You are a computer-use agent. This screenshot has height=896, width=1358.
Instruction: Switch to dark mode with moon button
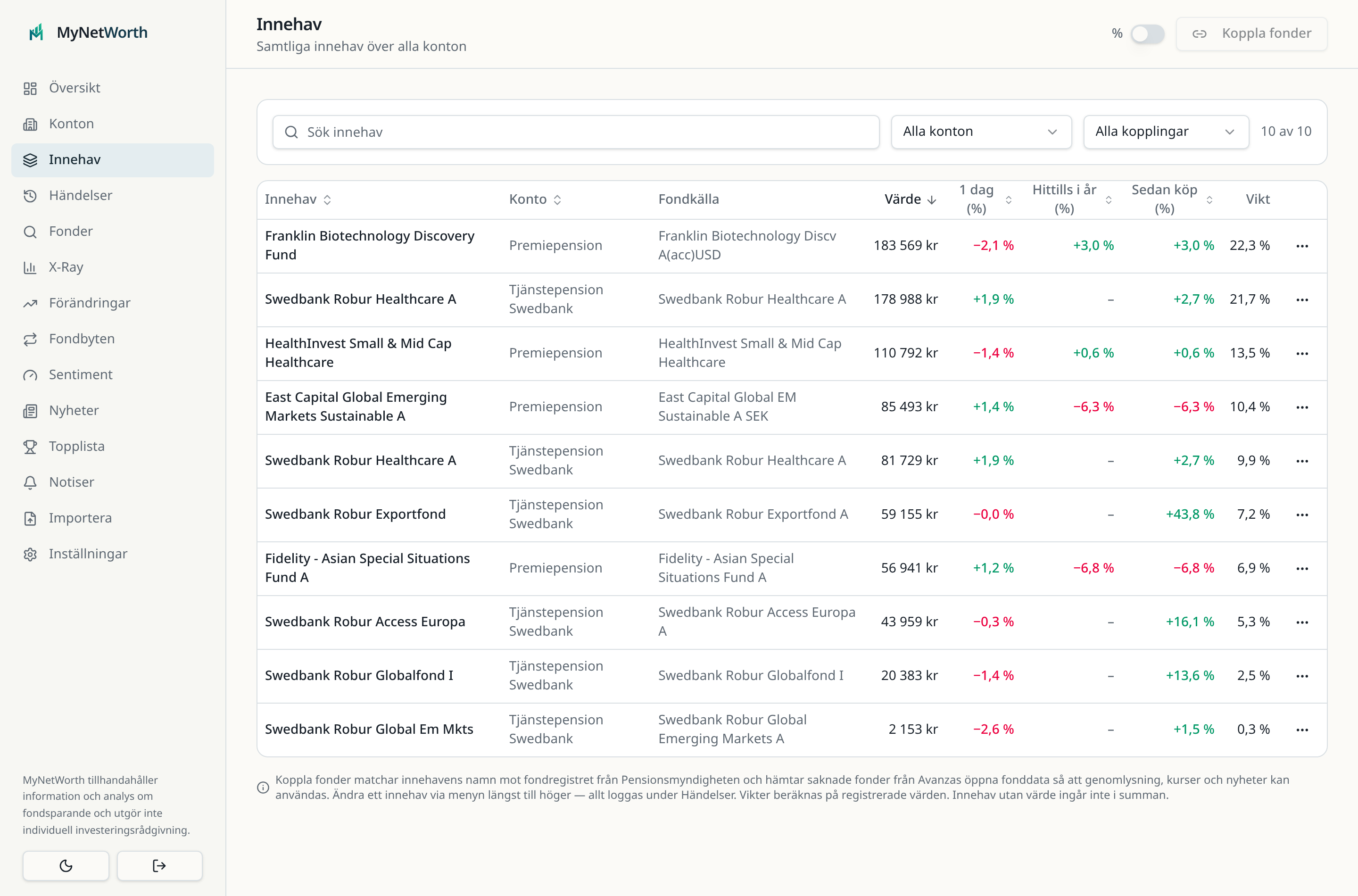pyautogui.click(x=66, y=866)
